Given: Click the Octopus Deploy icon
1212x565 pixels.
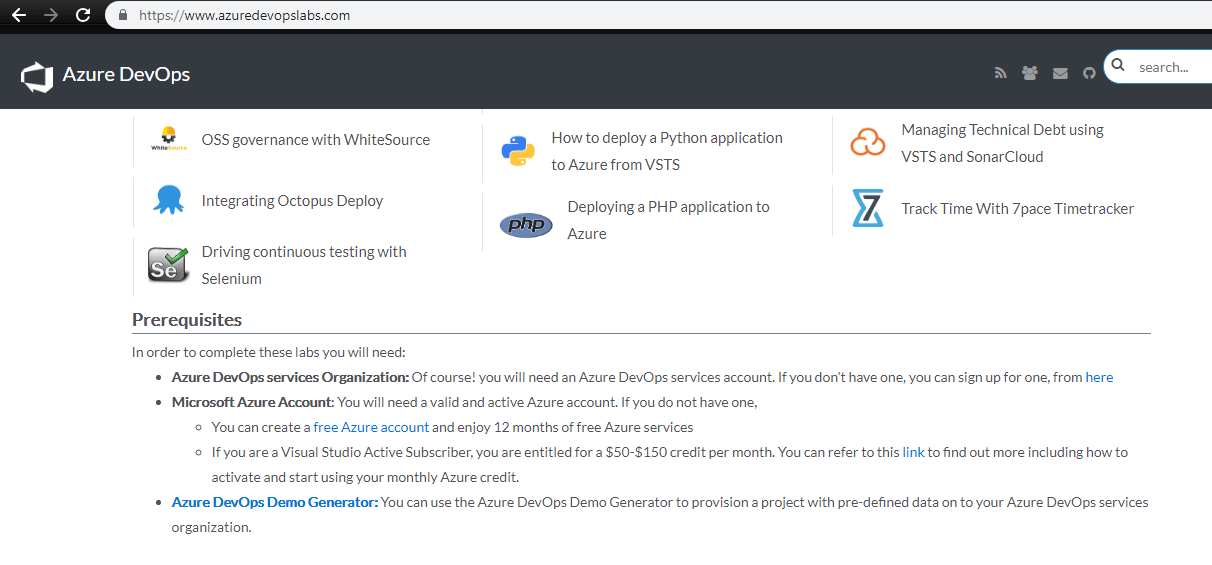Looking at the screenshot, I should coord(169,200).
